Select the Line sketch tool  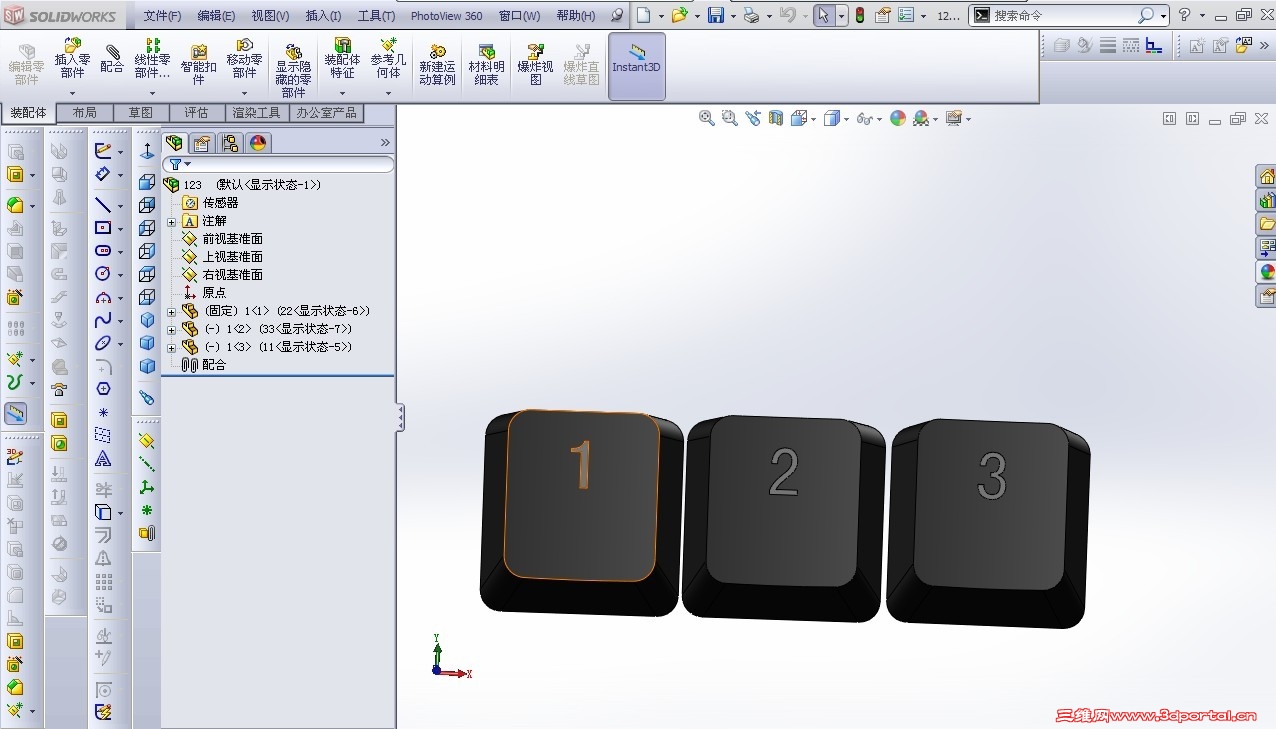103,205
